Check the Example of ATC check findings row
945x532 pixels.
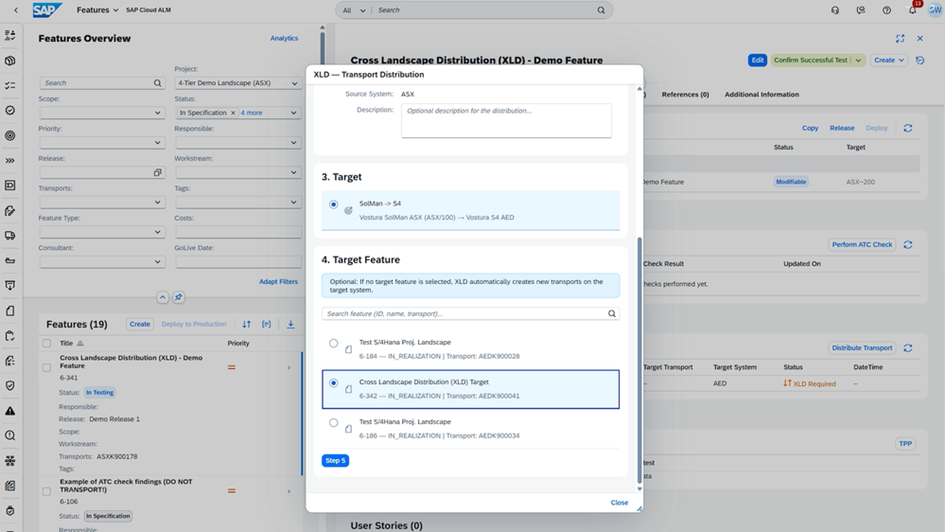(46, 492)
